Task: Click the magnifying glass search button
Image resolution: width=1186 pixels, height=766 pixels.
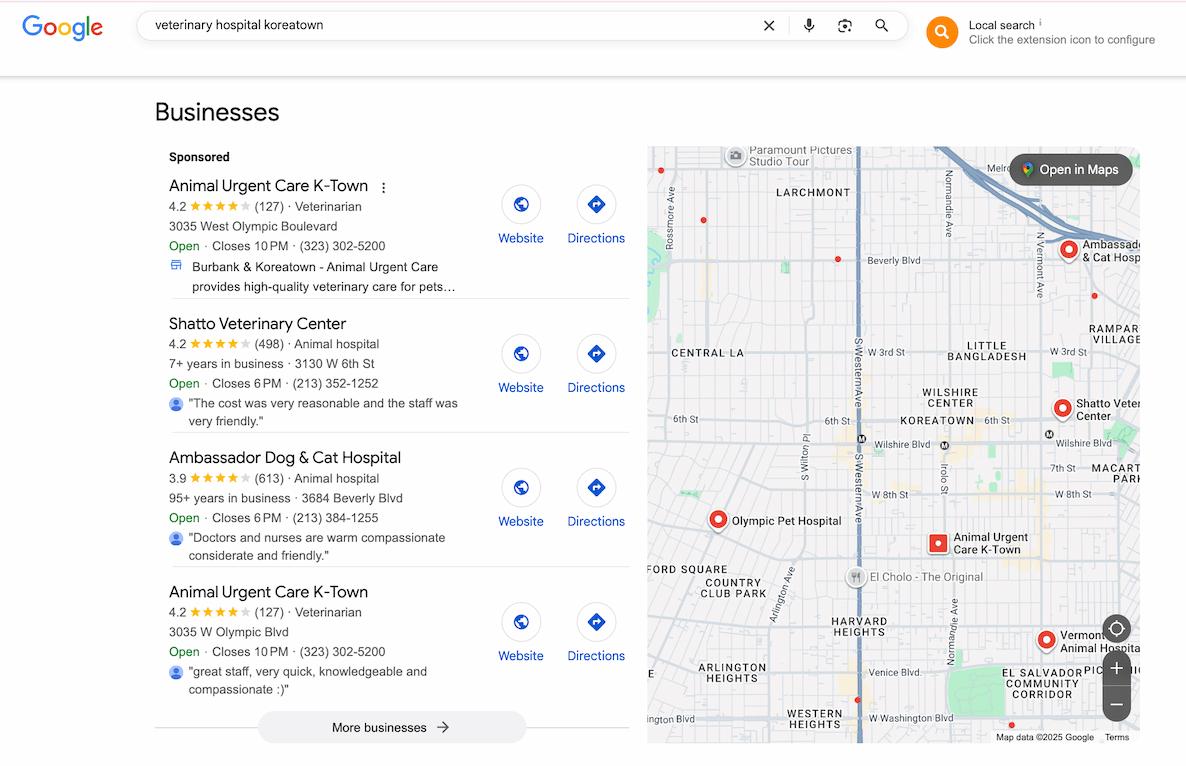Action: (881, 26)
